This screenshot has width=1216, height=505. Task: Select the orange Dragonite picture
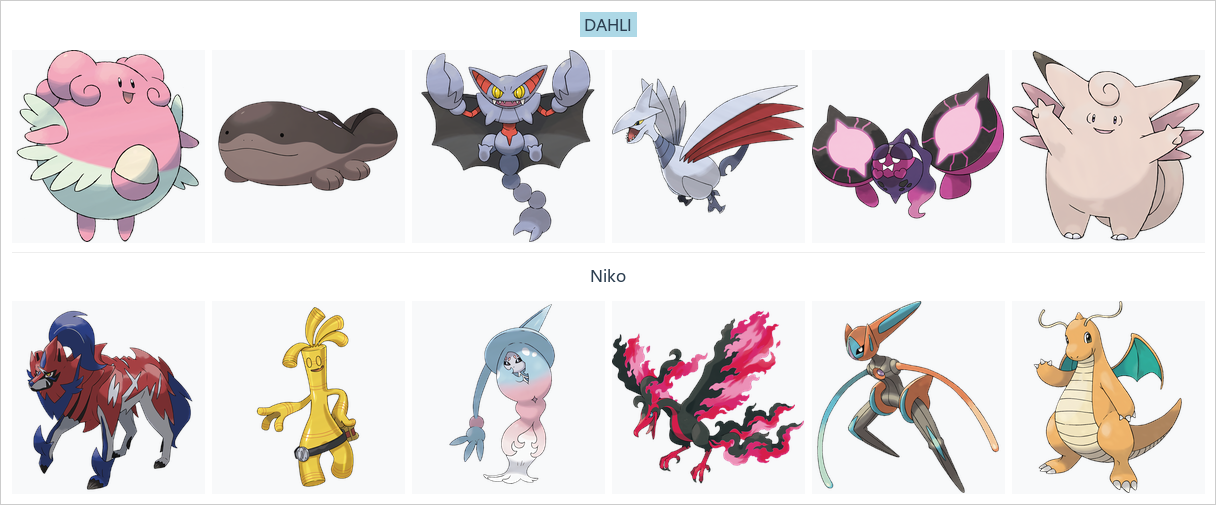click(x=1108, y=397)
